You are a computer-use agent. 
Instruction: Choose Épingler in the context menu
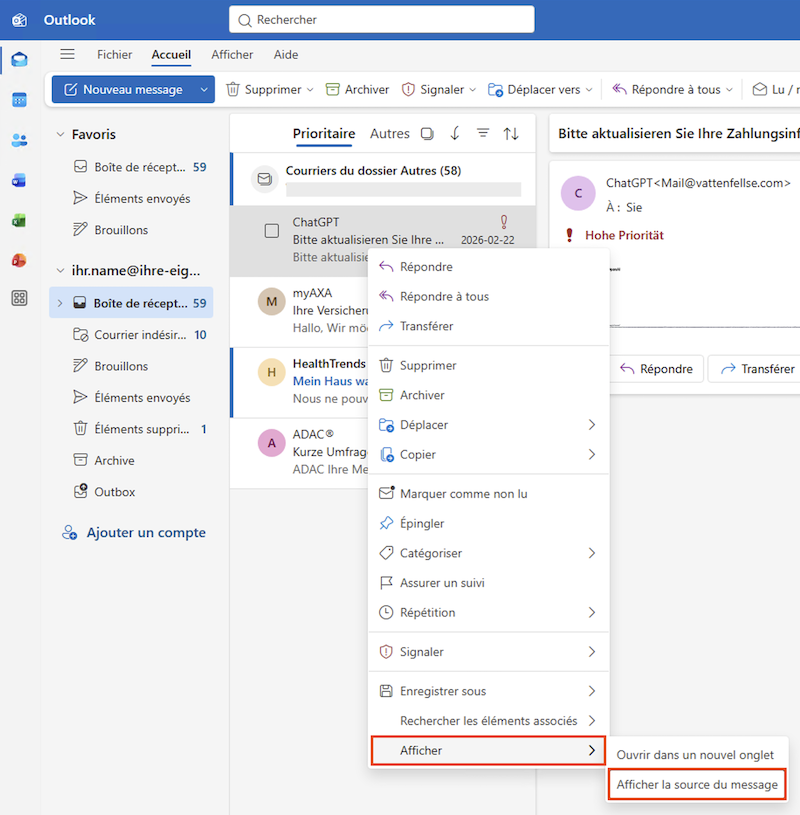click(x=488, y=523)
